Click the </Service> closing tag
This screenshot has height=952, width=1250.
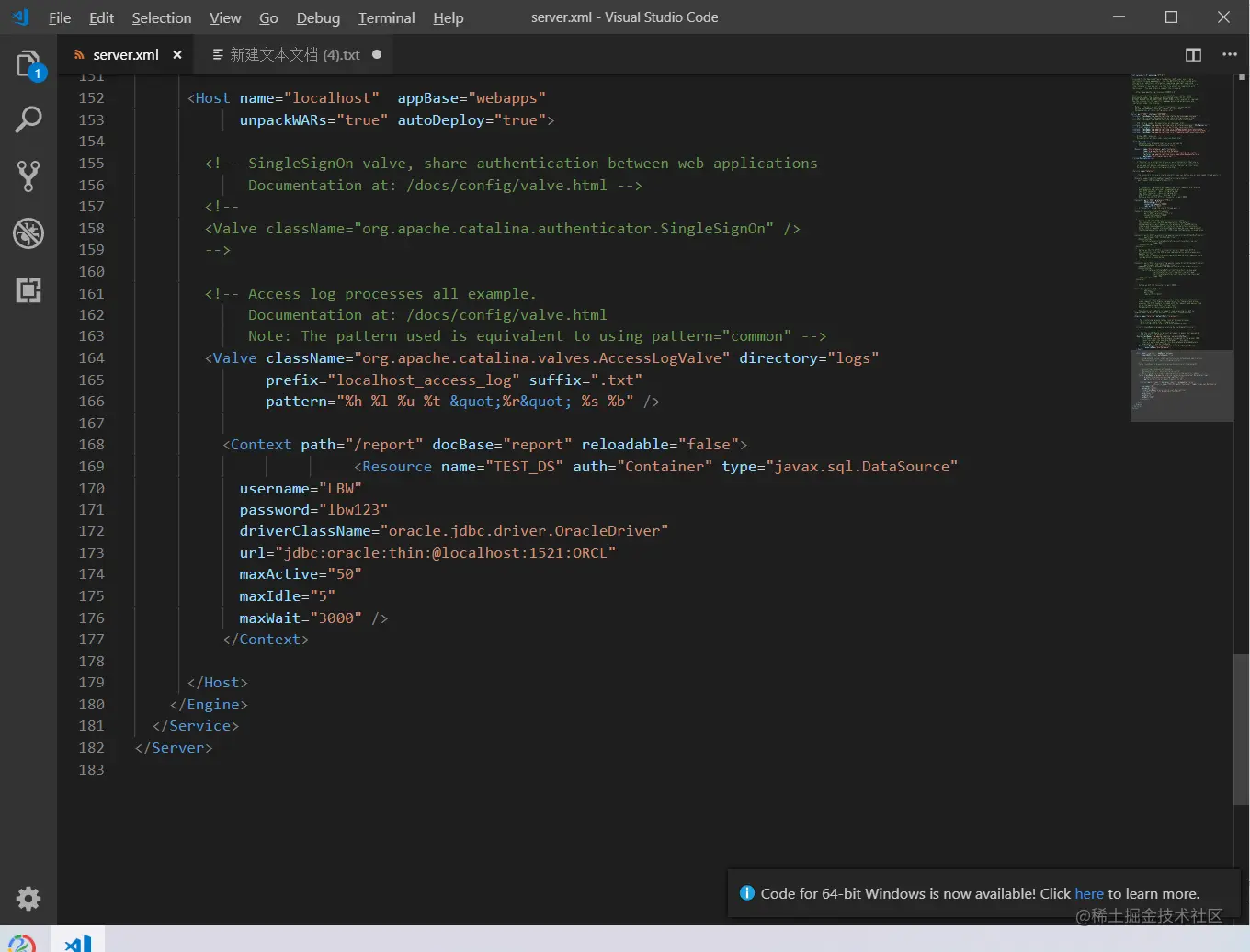(196, 726)
